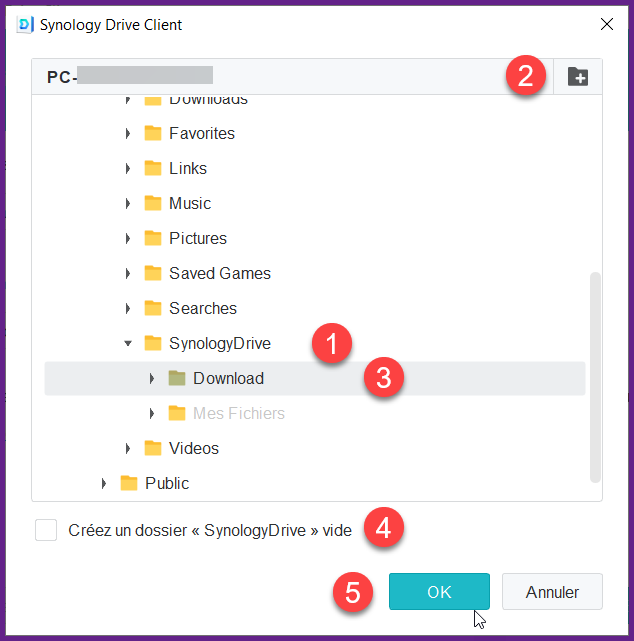
Task: Click the Music folder icon
Action: click(x=153, y=203)
